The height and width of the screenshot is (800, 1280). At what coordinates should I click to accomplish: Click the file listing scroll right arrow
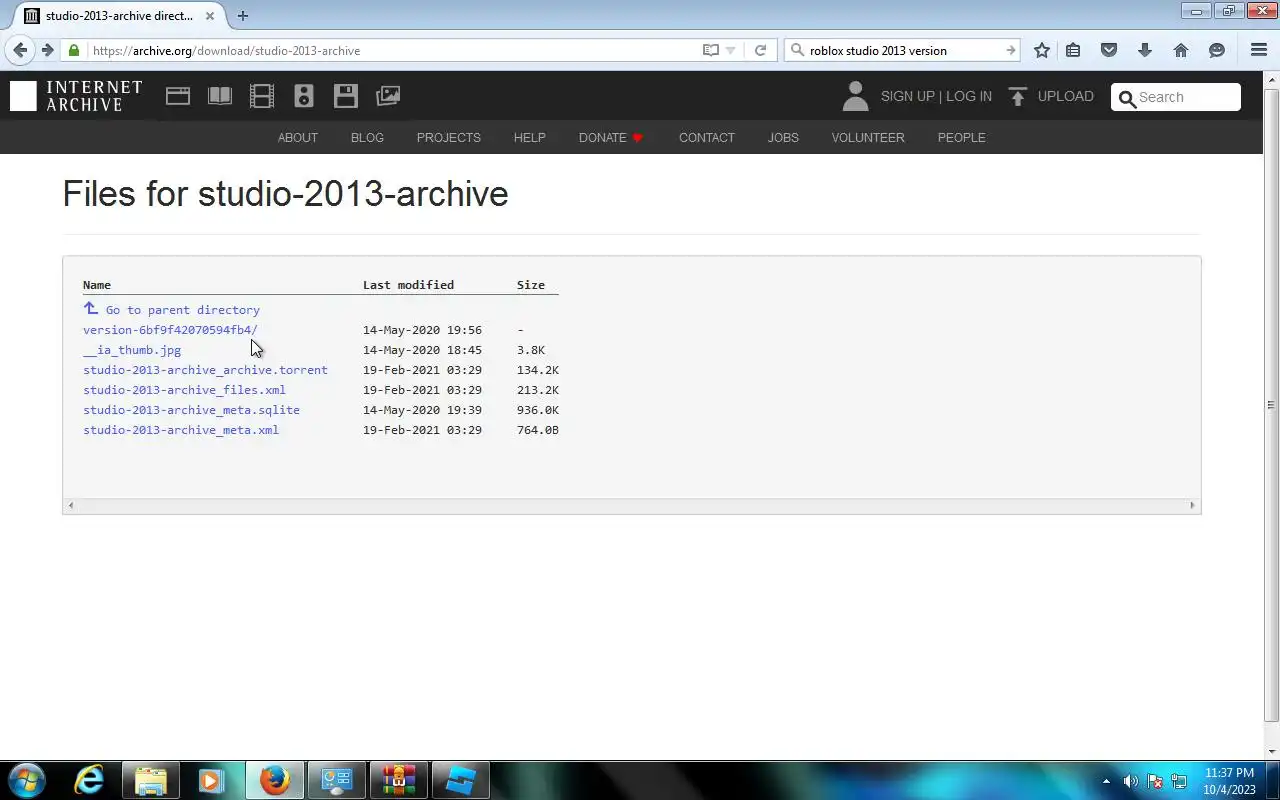pos(1192,505)
